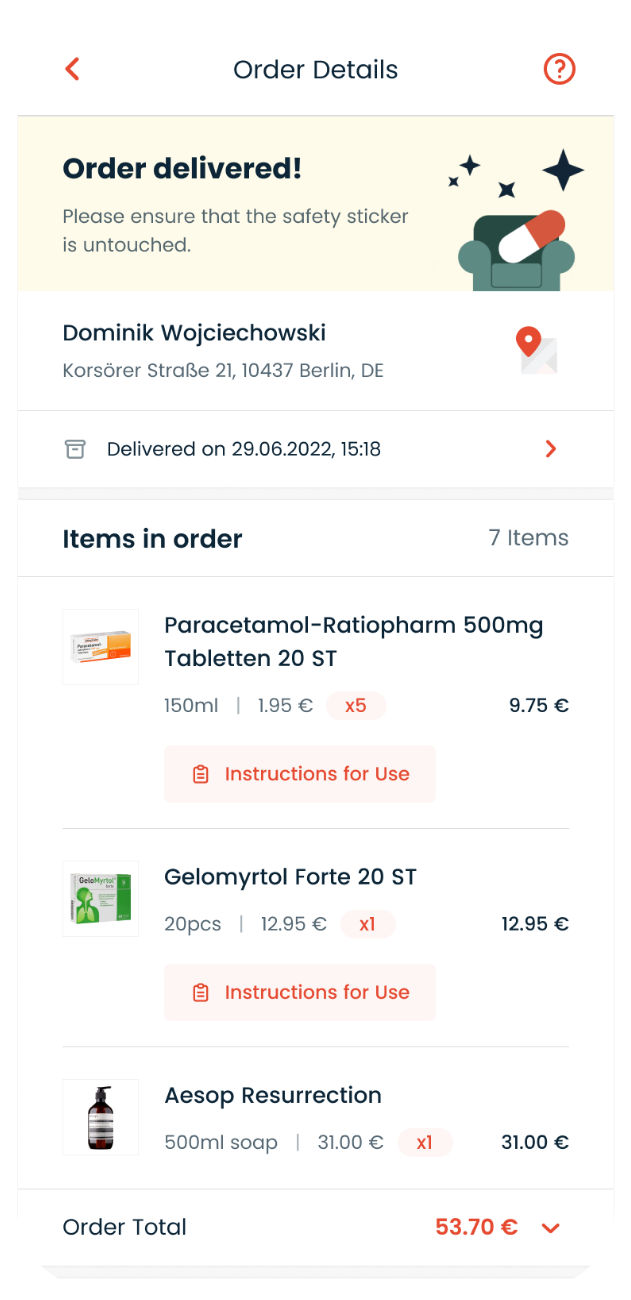Viewport: 631px width, 1300px height.
Task: Tap the delivery box icon
Action: (x=75, y=449)
